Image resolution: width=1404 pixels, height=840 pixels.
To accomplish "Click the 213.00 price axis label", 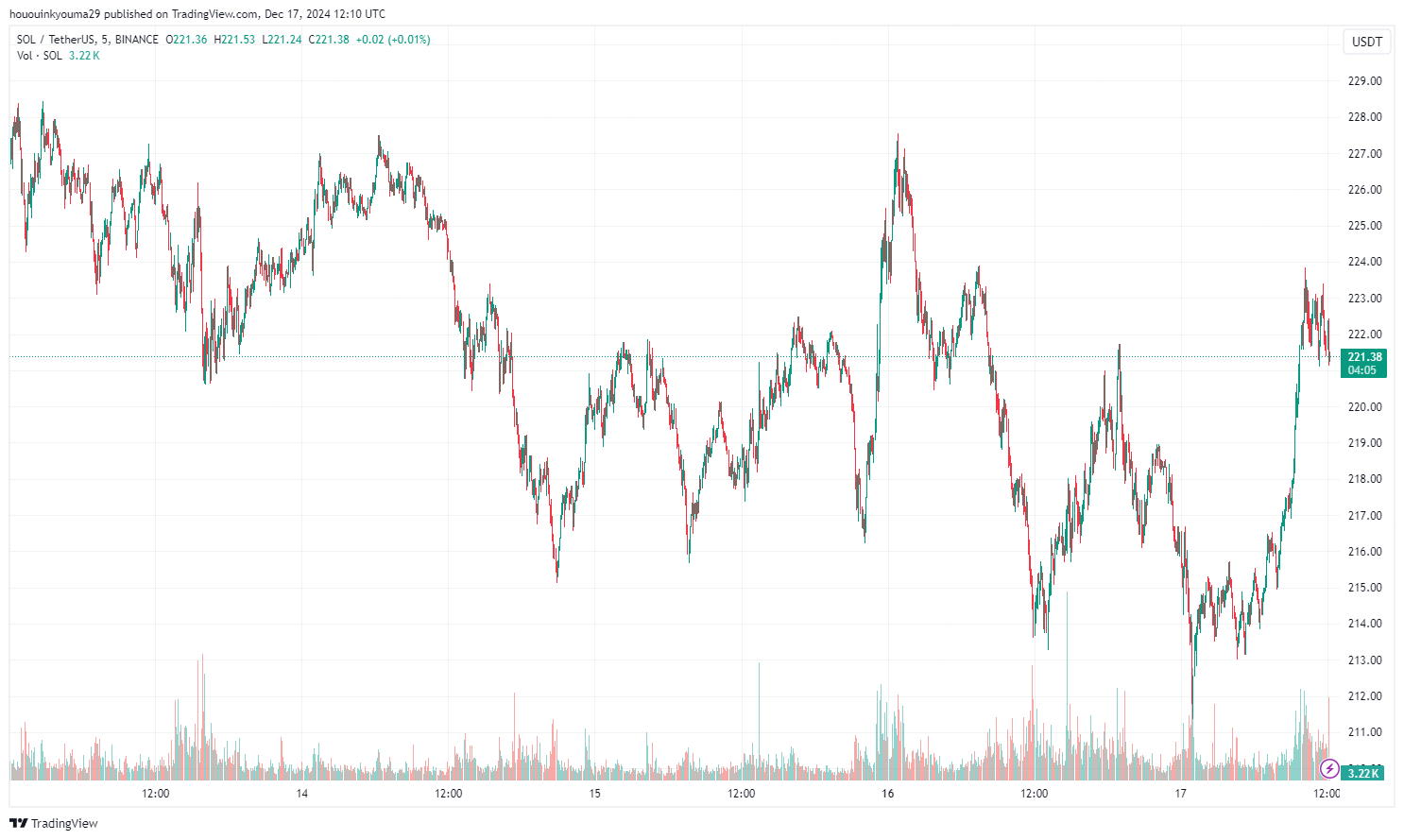I will pos(1364,660).
